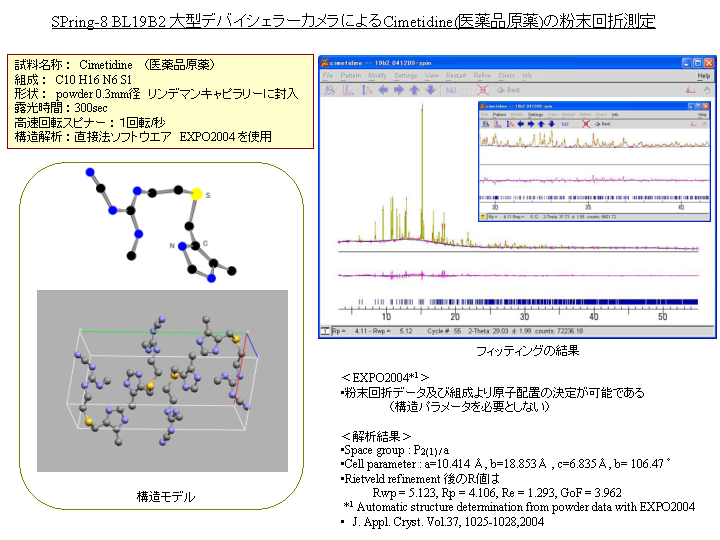Maximize the large cimetidine window
Image resolution: width=720 pixels, height=540 pixels.
coord(698,63)
